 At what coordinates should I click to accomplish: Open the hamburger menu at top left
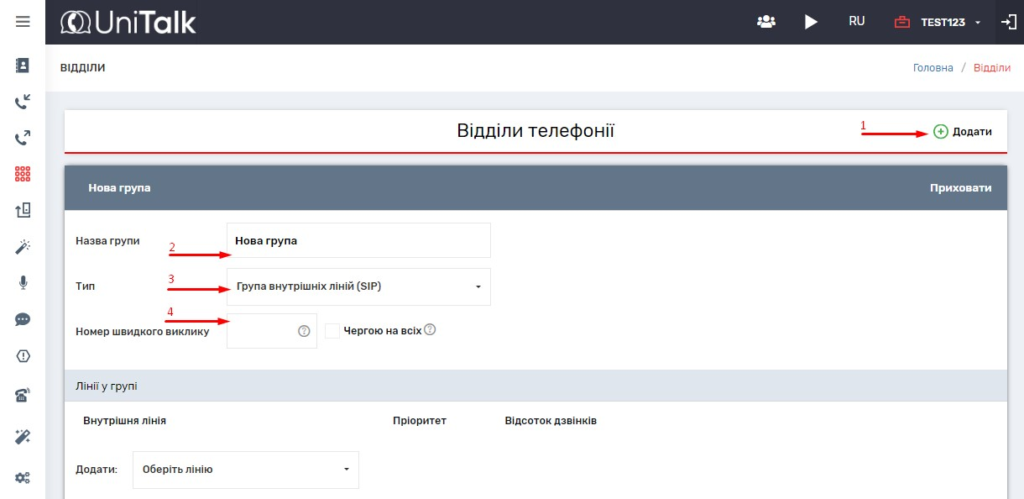[x=22, y=21]
